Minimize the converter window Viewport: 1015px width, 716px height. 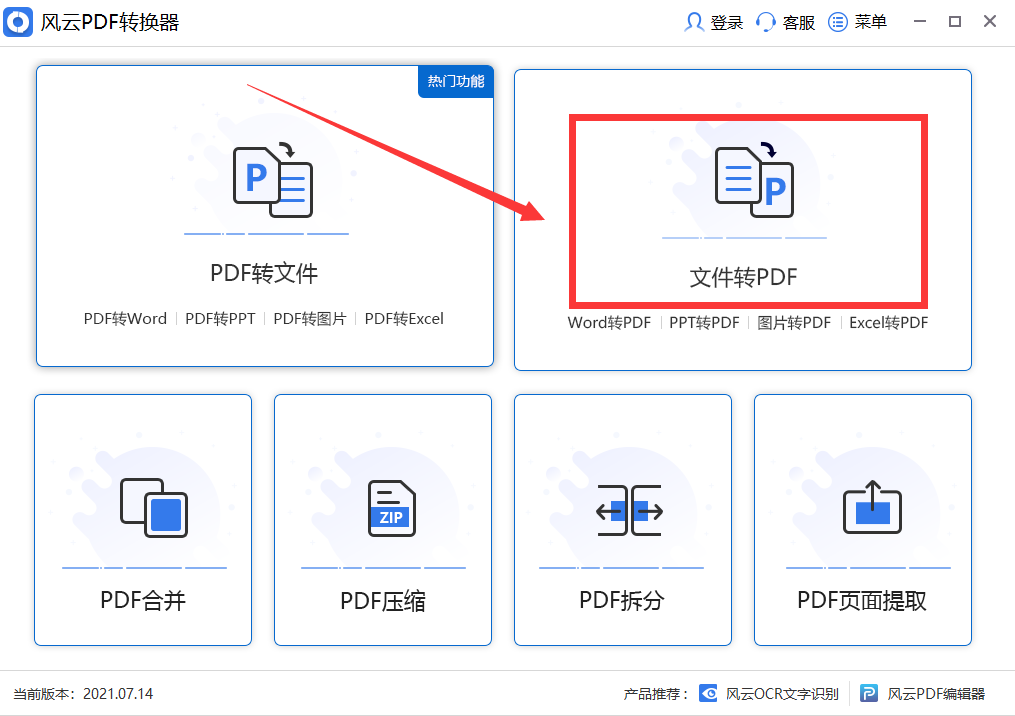tap(920, 21)
